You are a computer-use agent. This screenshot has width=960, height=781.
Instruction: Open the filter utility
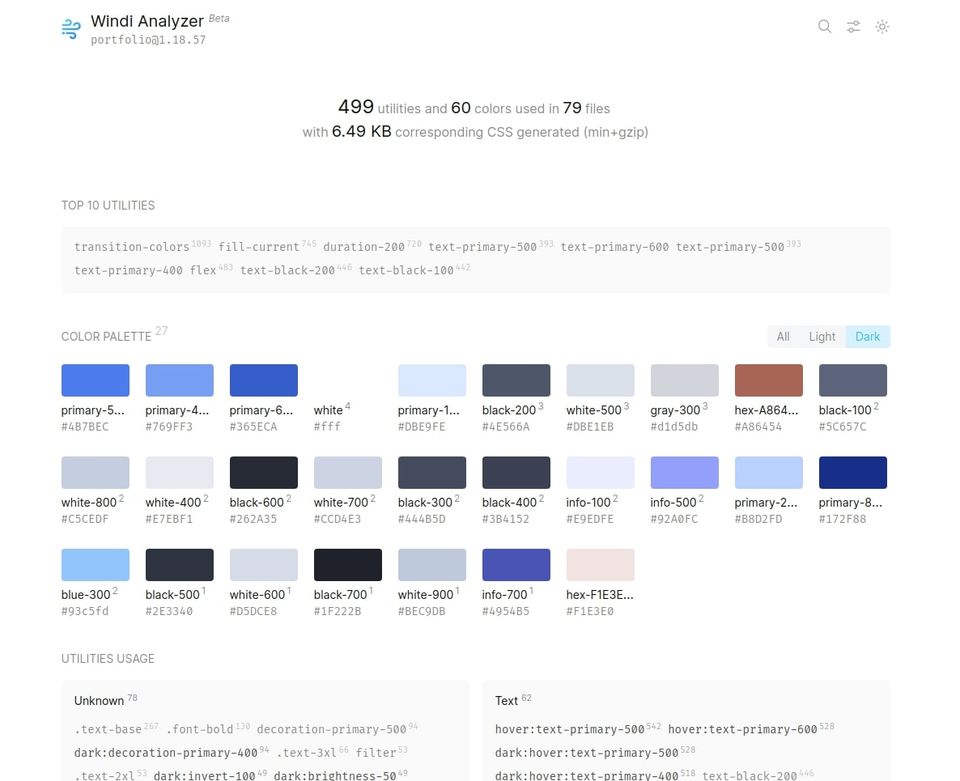(x=375, y=752)
